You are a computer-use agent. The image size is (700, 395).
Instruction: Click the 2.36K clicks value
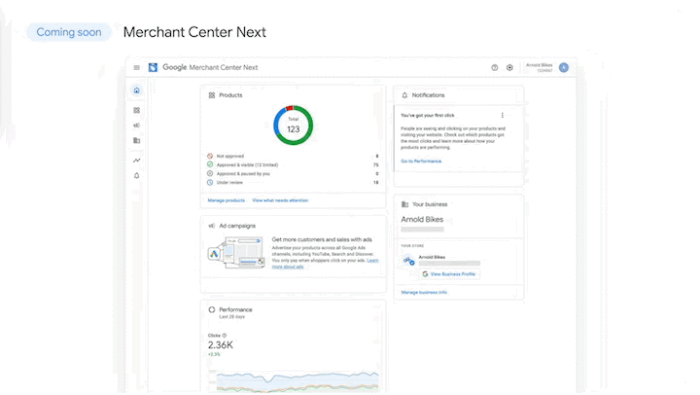221,345
